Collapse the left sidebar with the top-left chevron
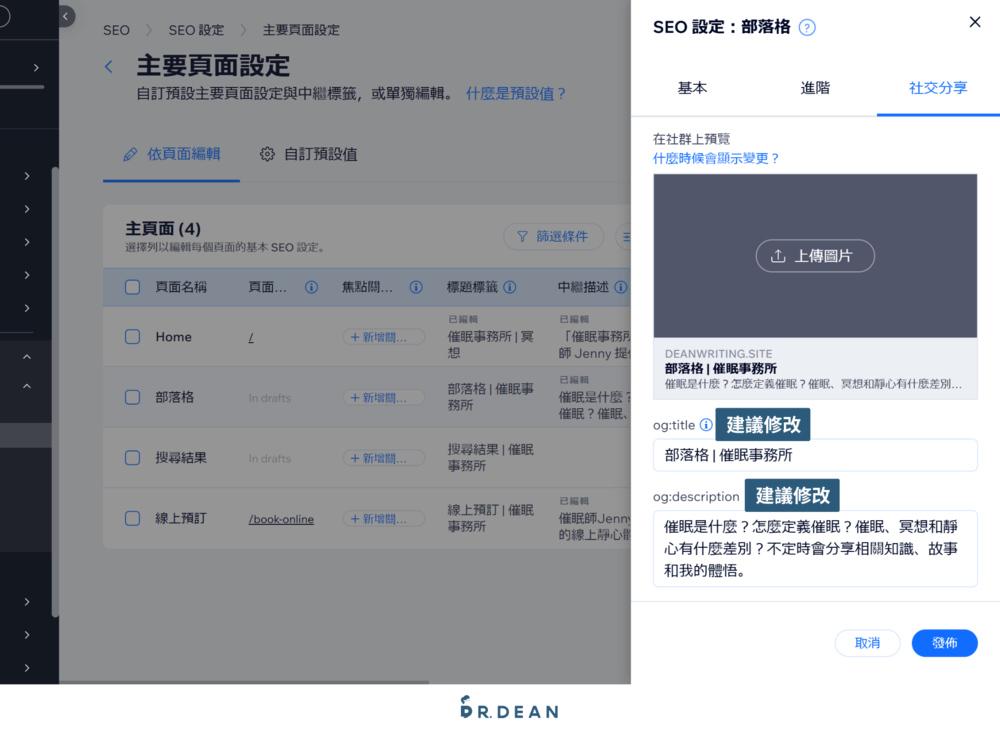1000x729 pixels. pyautogui.click(x=64, y=16)
